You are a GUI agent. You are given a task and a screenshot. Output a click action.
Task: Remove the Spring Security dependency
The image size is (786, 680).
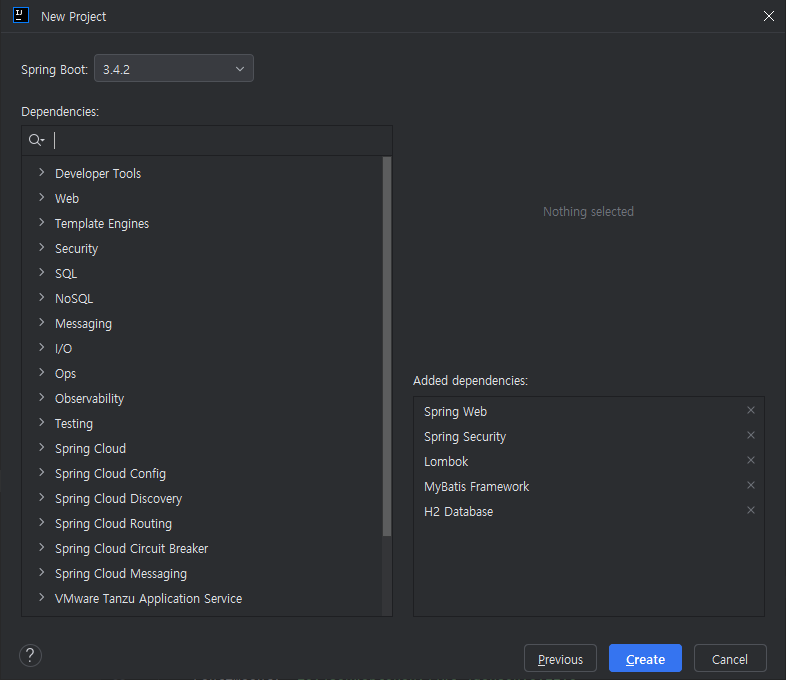tap(750, 435)
